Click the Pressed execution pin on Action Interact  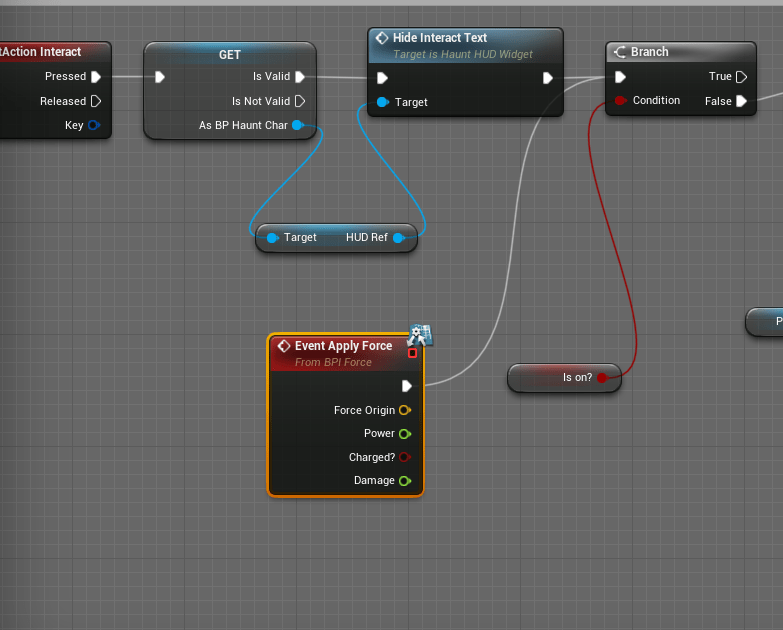tap(96, 76)
